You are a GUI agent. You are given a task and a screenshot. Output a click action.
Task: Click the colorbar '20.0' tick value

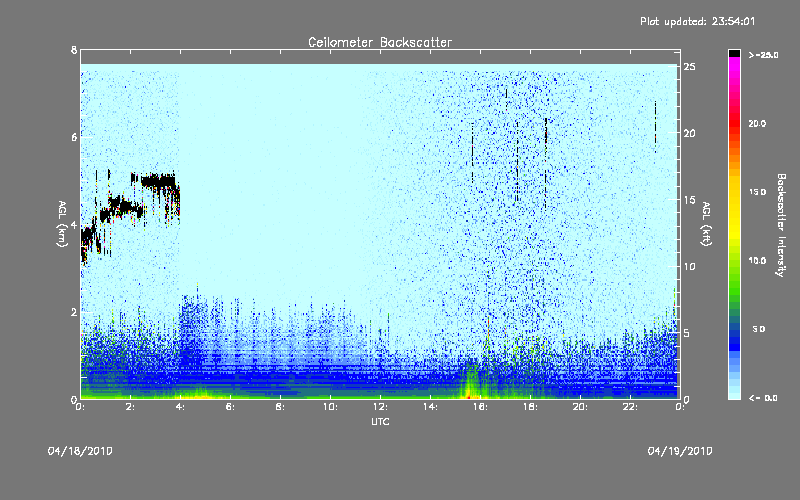(x=757, y=123)
